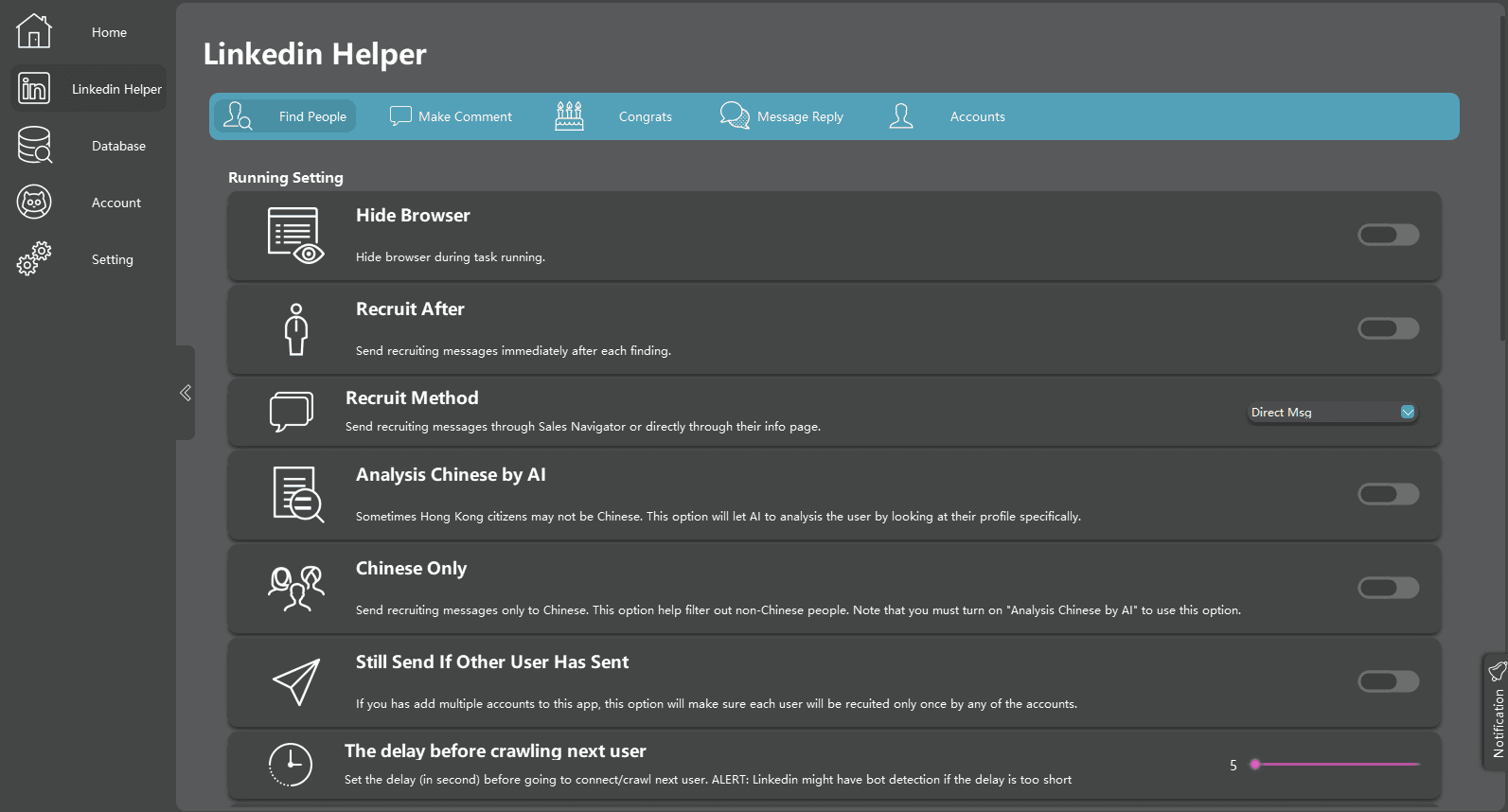
Task: Open Account from the sidebar
Action: tap(88, 202)
